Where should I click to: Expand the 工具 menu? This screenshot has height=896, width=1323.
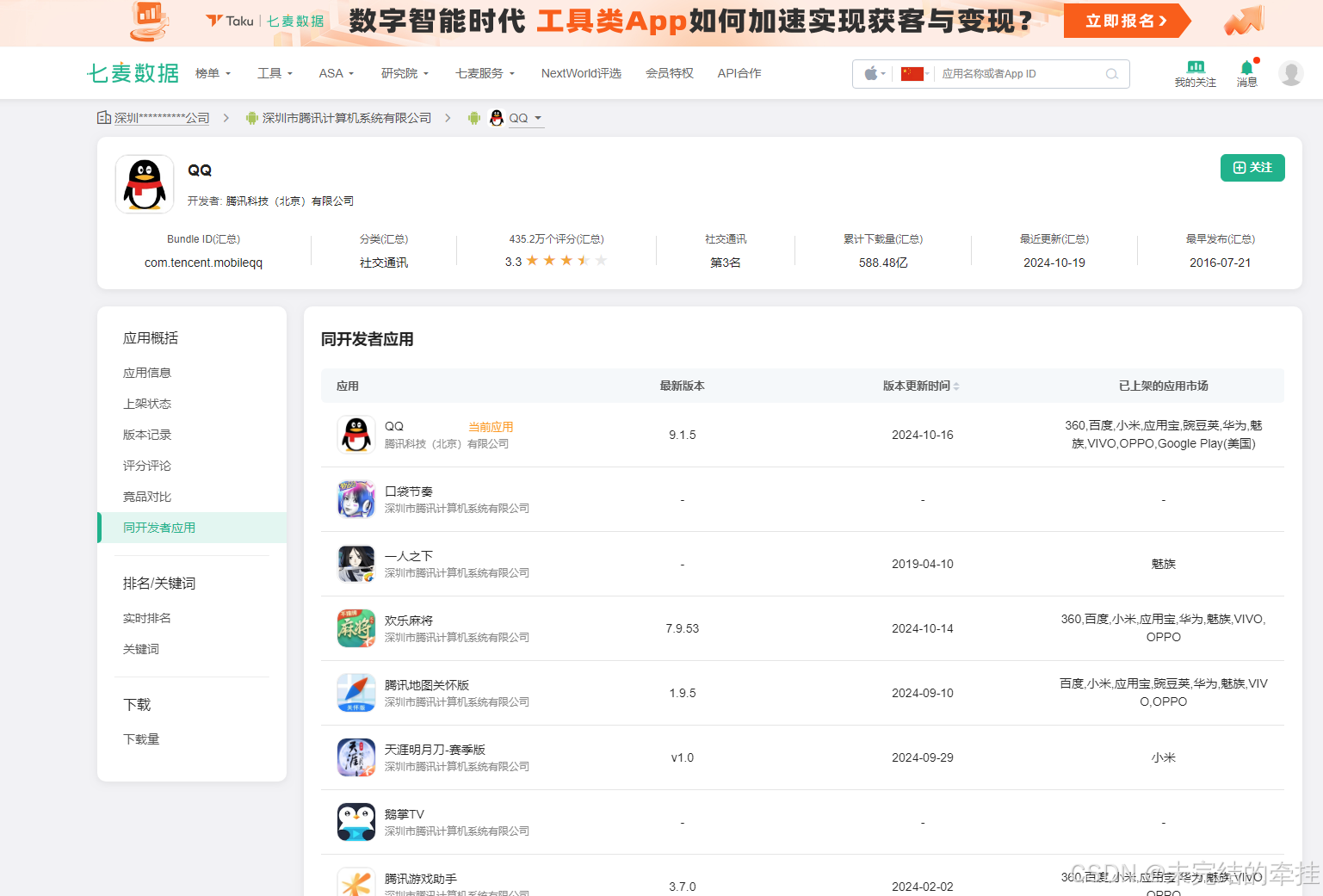[x=275, y=73]
